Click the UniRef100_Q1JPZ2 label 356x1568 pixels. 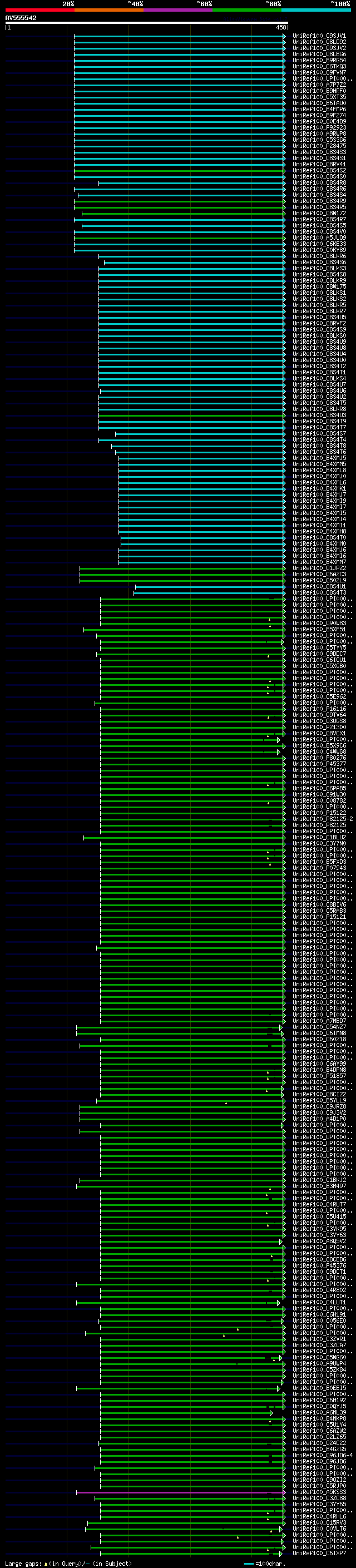pyautogui.click(x=319, y=568)
